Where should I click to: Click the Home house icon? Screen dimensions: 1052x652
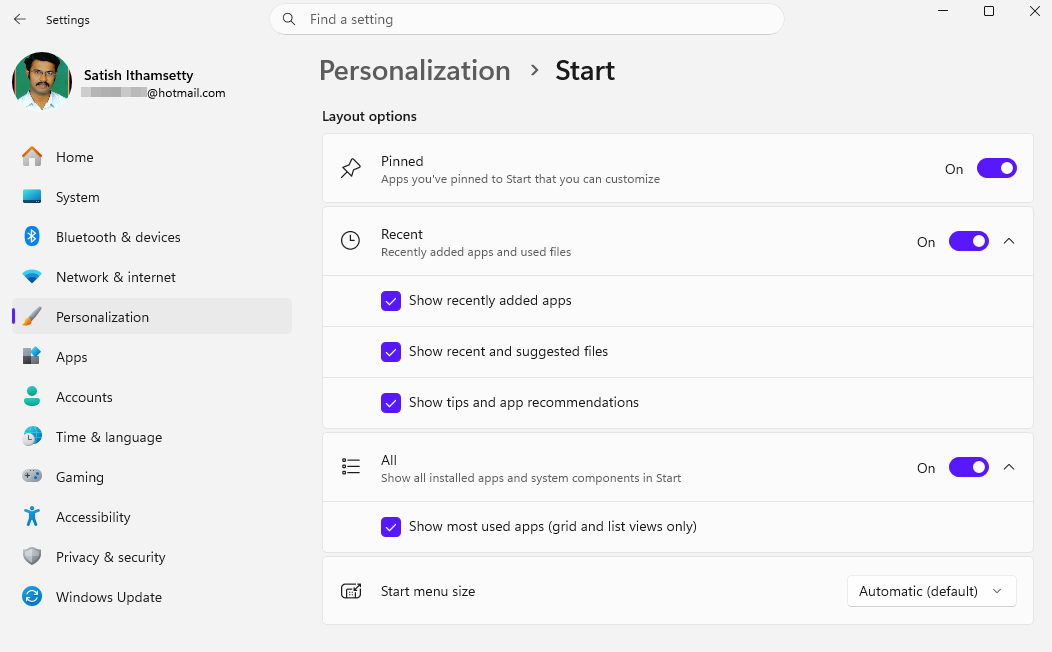click(x=32, y=157)
